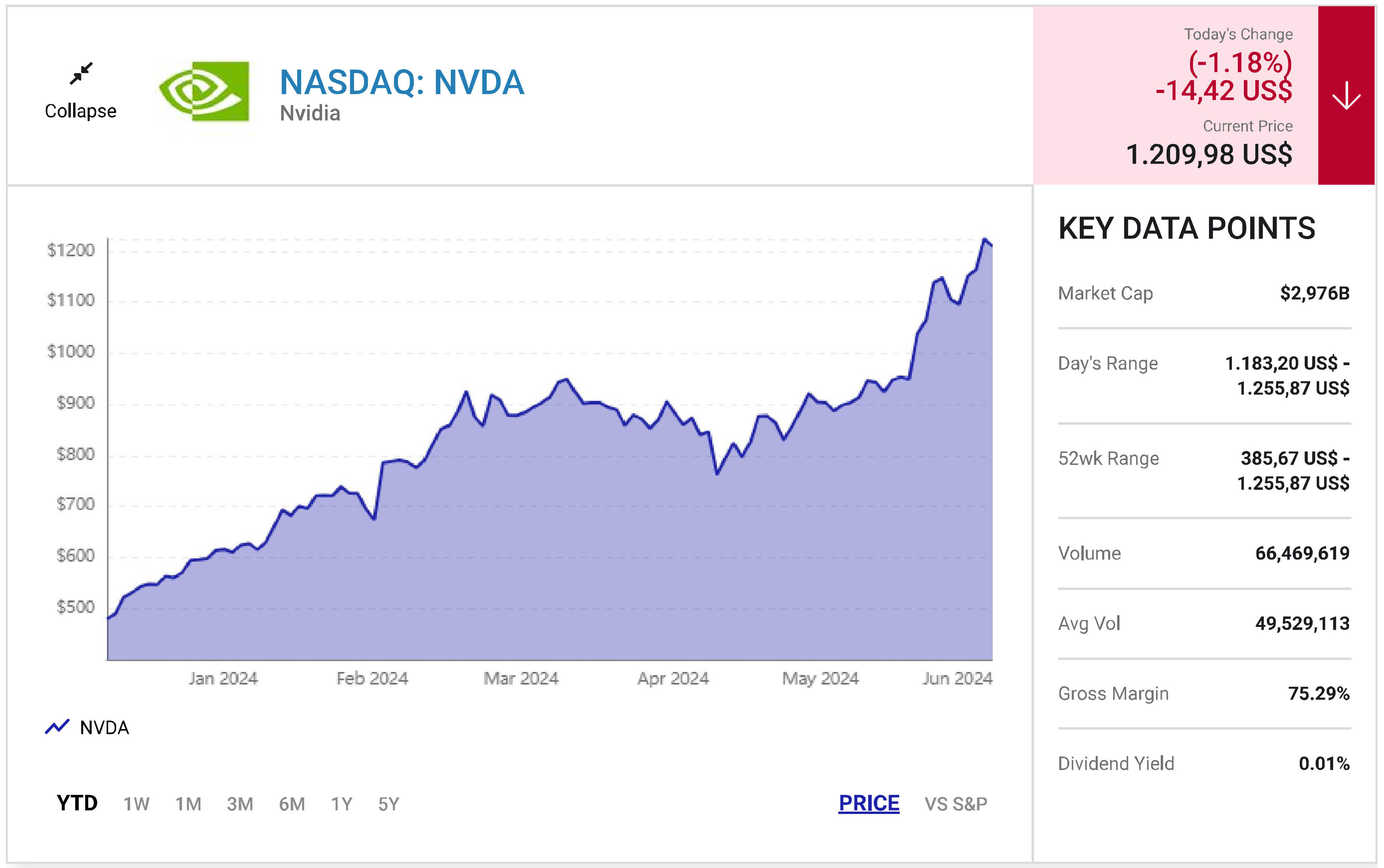This screenshot has width=1384, height=868.
Task: Click the June 2024 peak on chart
Action: tap(985, 240)
